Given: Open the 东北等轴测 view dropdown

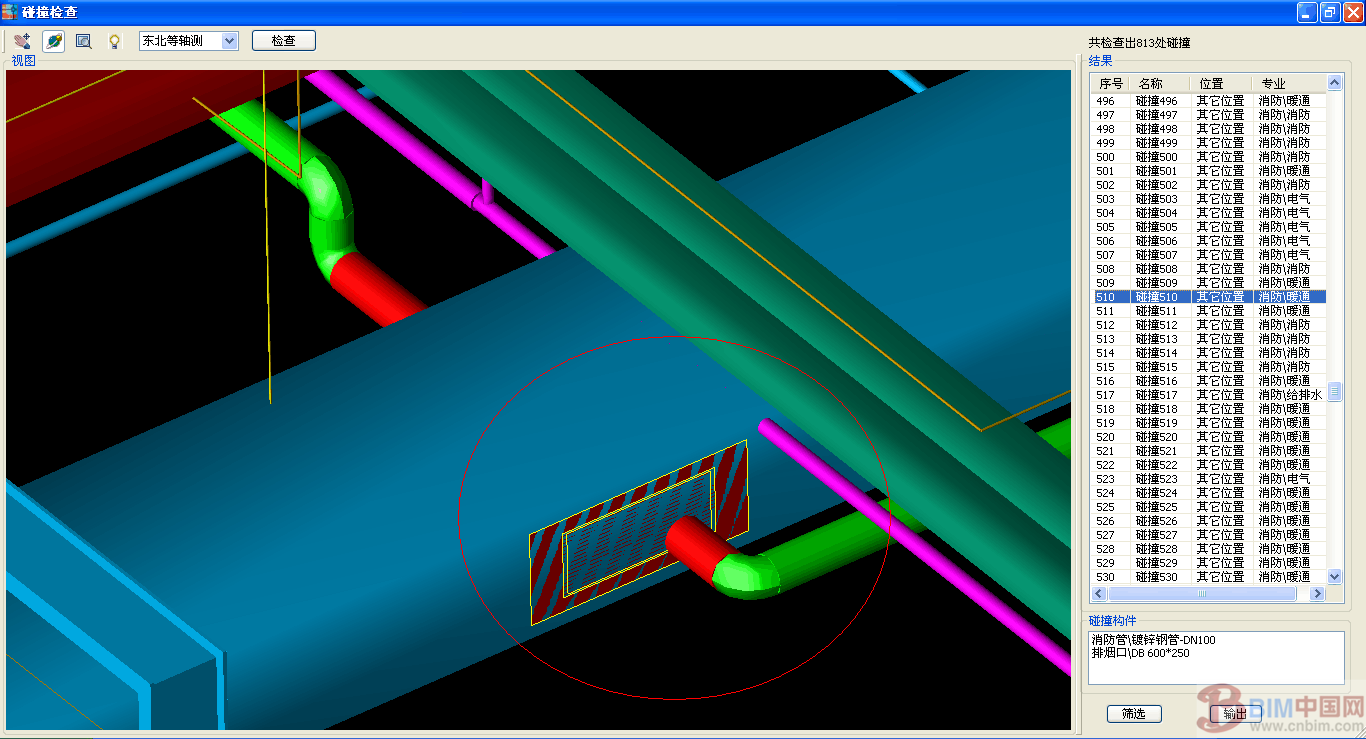Looking at the screenshot, I should pos(229,41).
